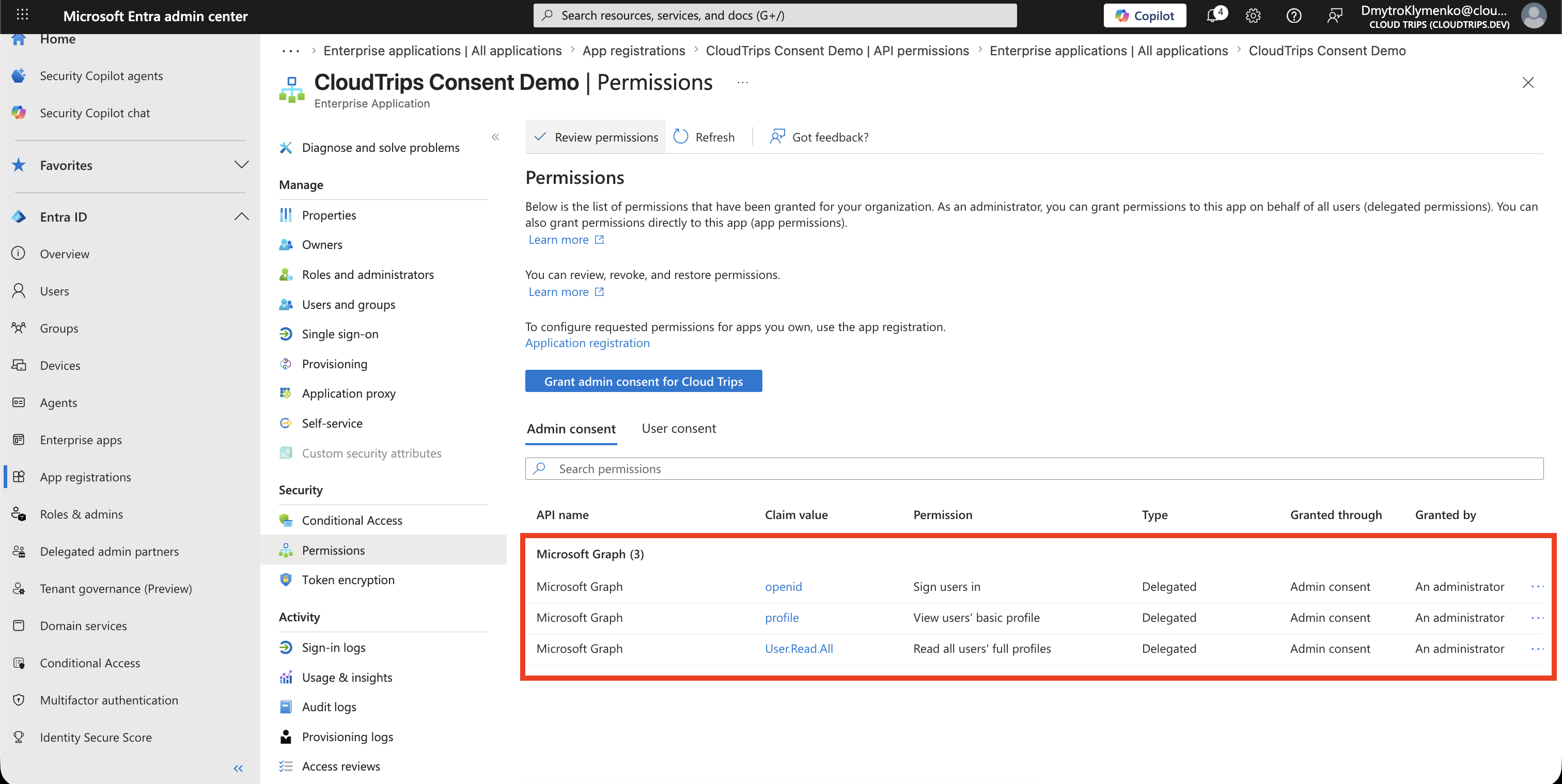Viewport: 1562px width, 784px height.
Task: Collapse the main left navigation pane
Action: [x=238, y=768]
